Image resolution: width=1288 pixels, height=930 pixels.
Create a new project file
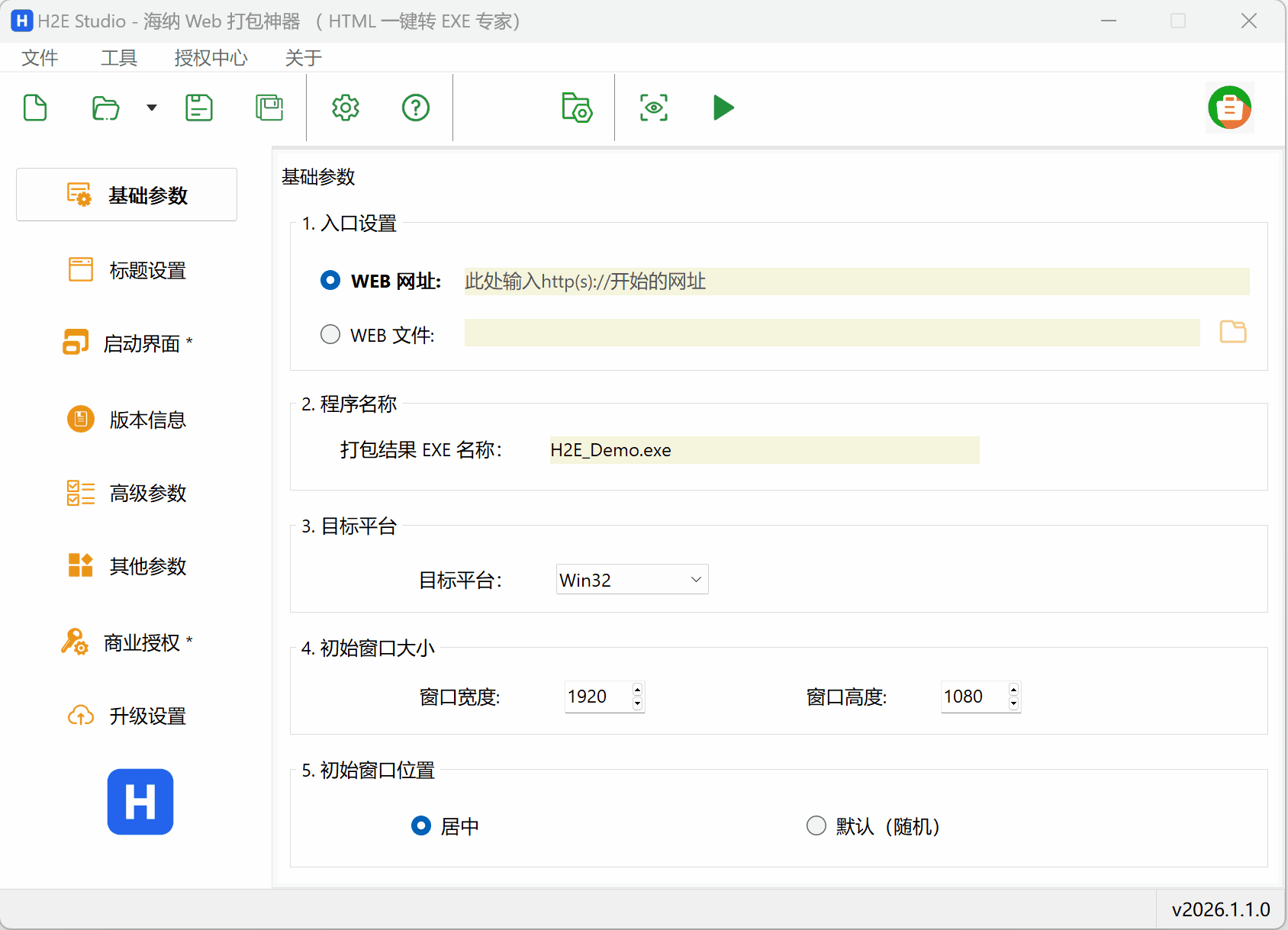[x=35, y=108]
